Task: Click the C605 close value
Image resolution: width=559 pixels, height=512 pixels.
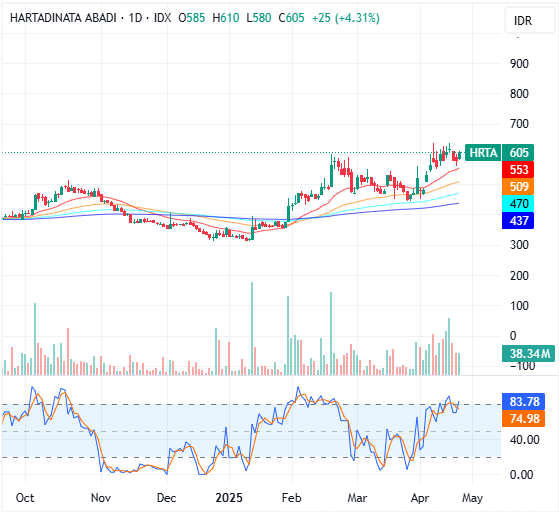Action: coord(291,18)
